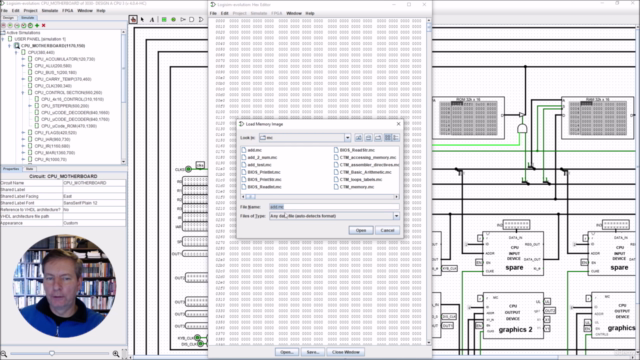Select the BIOS_PrintStr.mc file

pyautogui.click(x=261, y=180)
